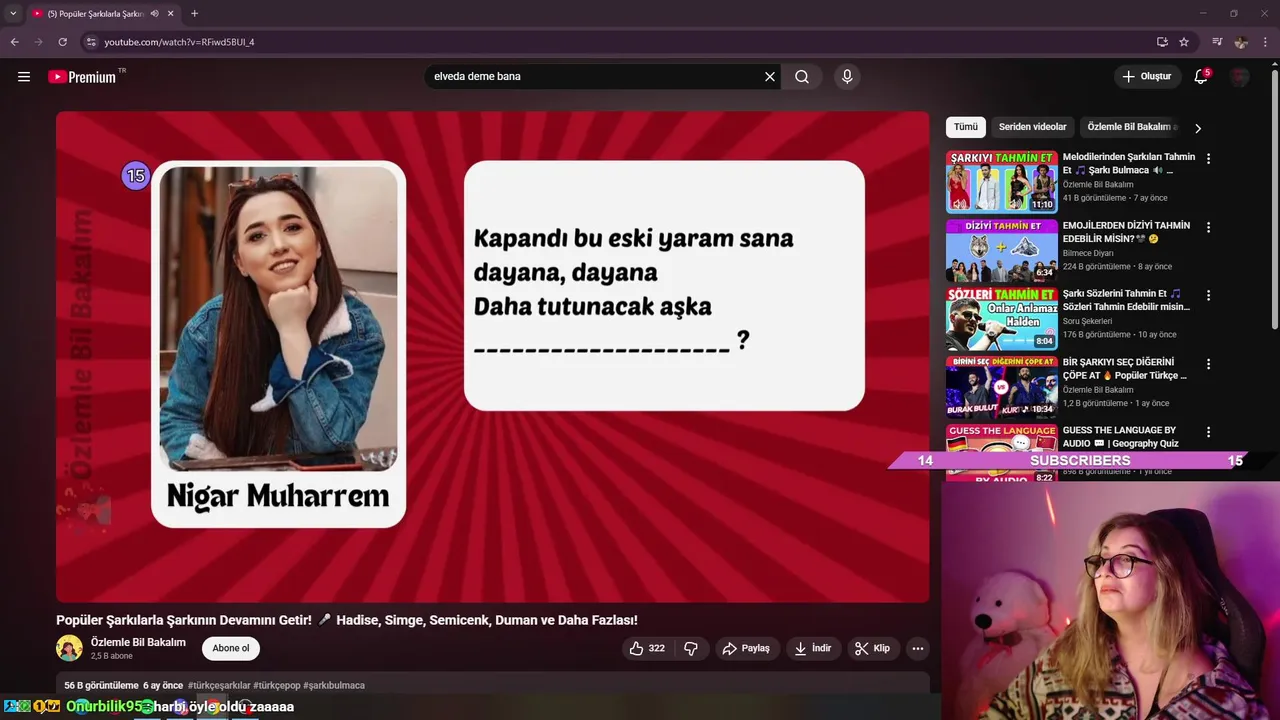Go back in browser history

(x=14, y=42)
